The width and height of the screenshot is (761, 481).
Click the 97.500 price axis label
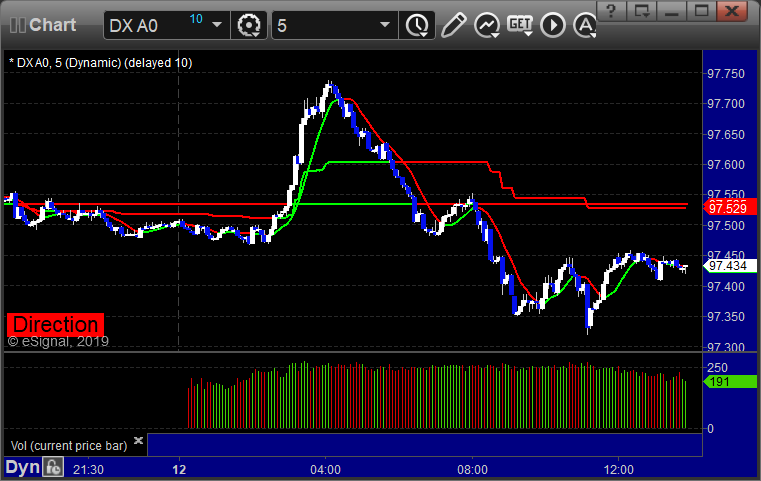[x=726, y=226]
